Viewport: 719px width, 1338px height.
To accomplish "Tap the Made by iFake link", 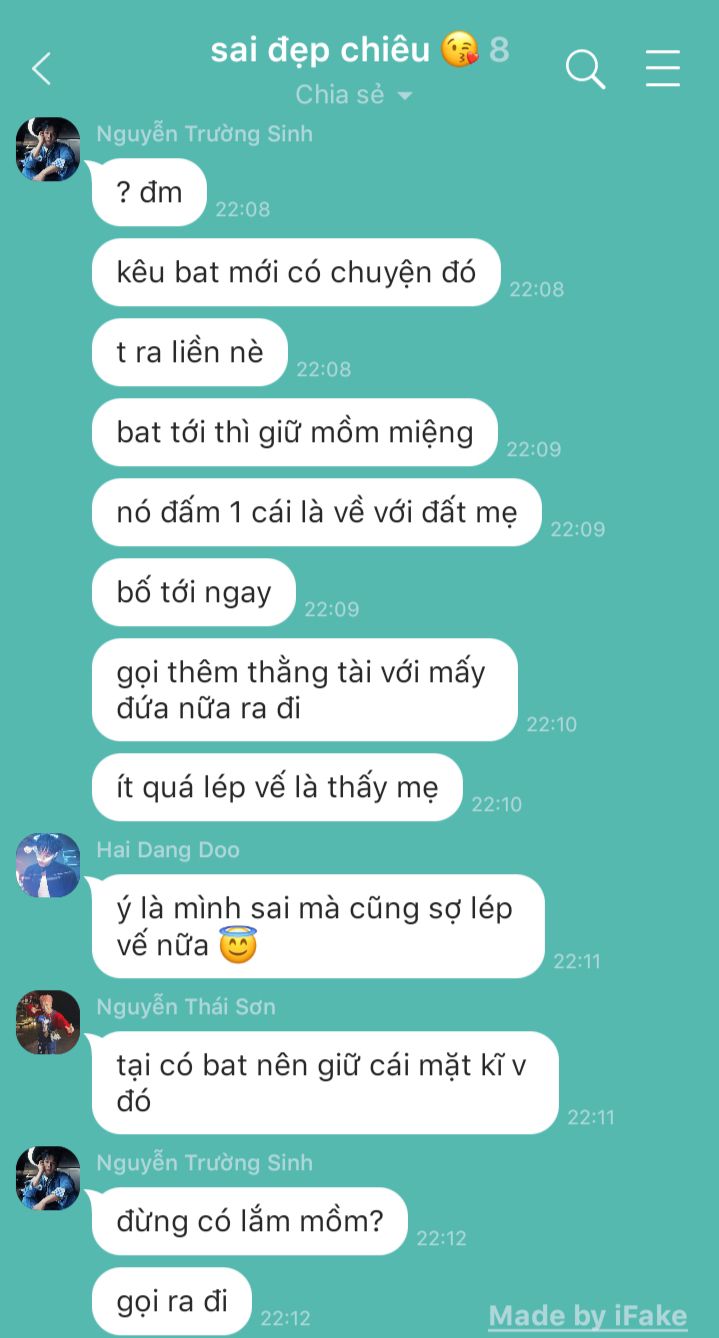I will point(588,1315).
